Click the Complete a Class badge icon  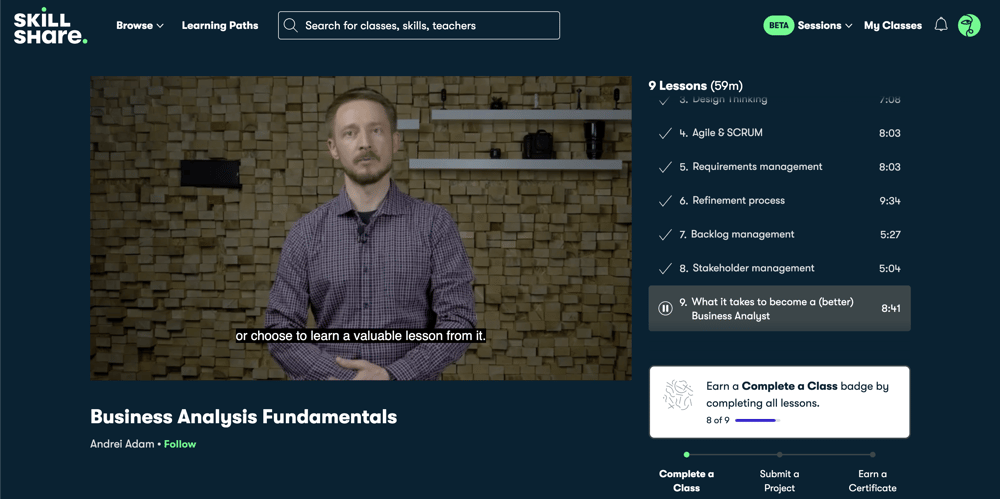point(678,395)
